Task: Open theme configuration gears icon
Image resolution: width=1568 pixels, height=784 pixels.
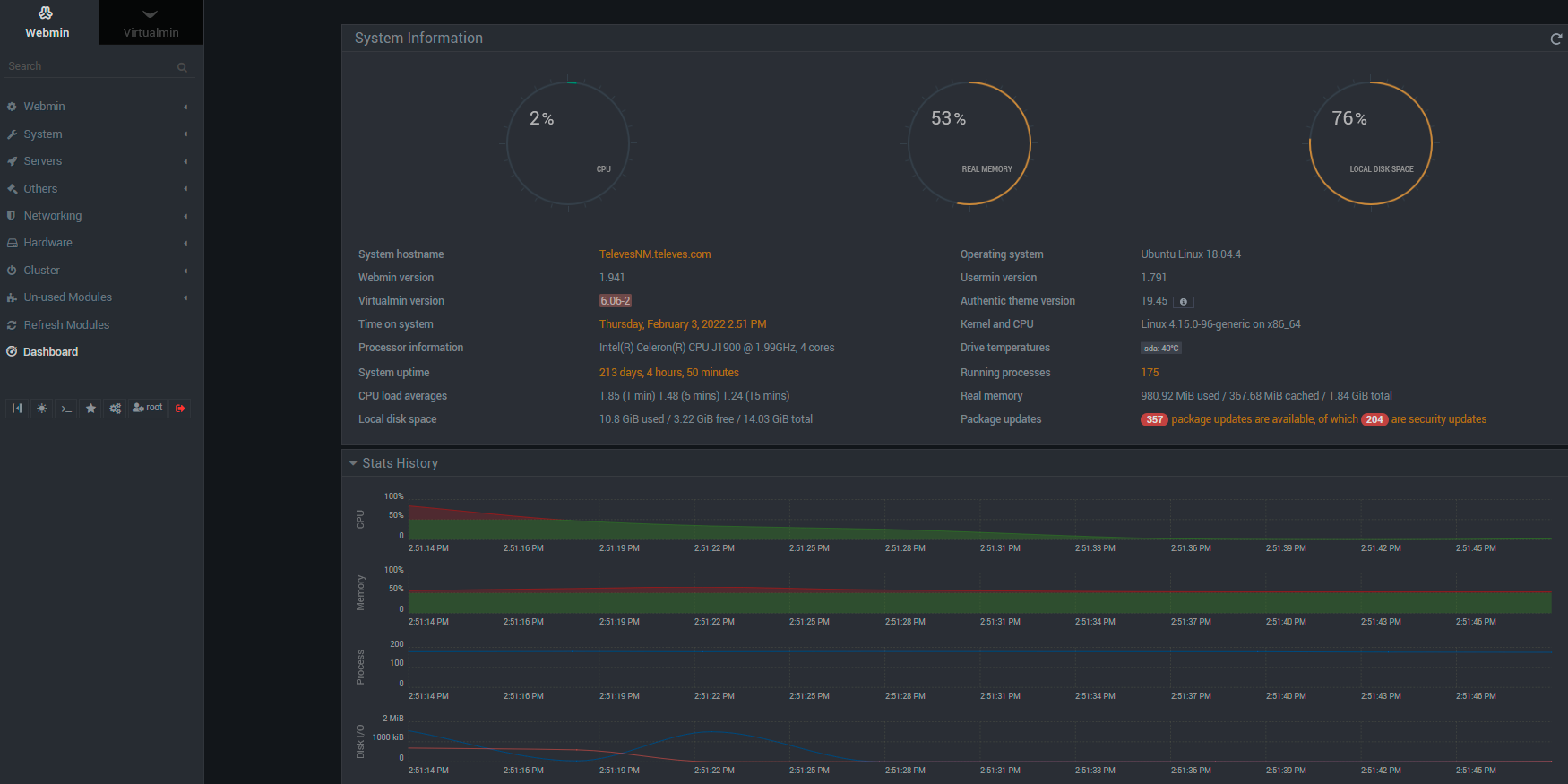Action: pos(116,409)
